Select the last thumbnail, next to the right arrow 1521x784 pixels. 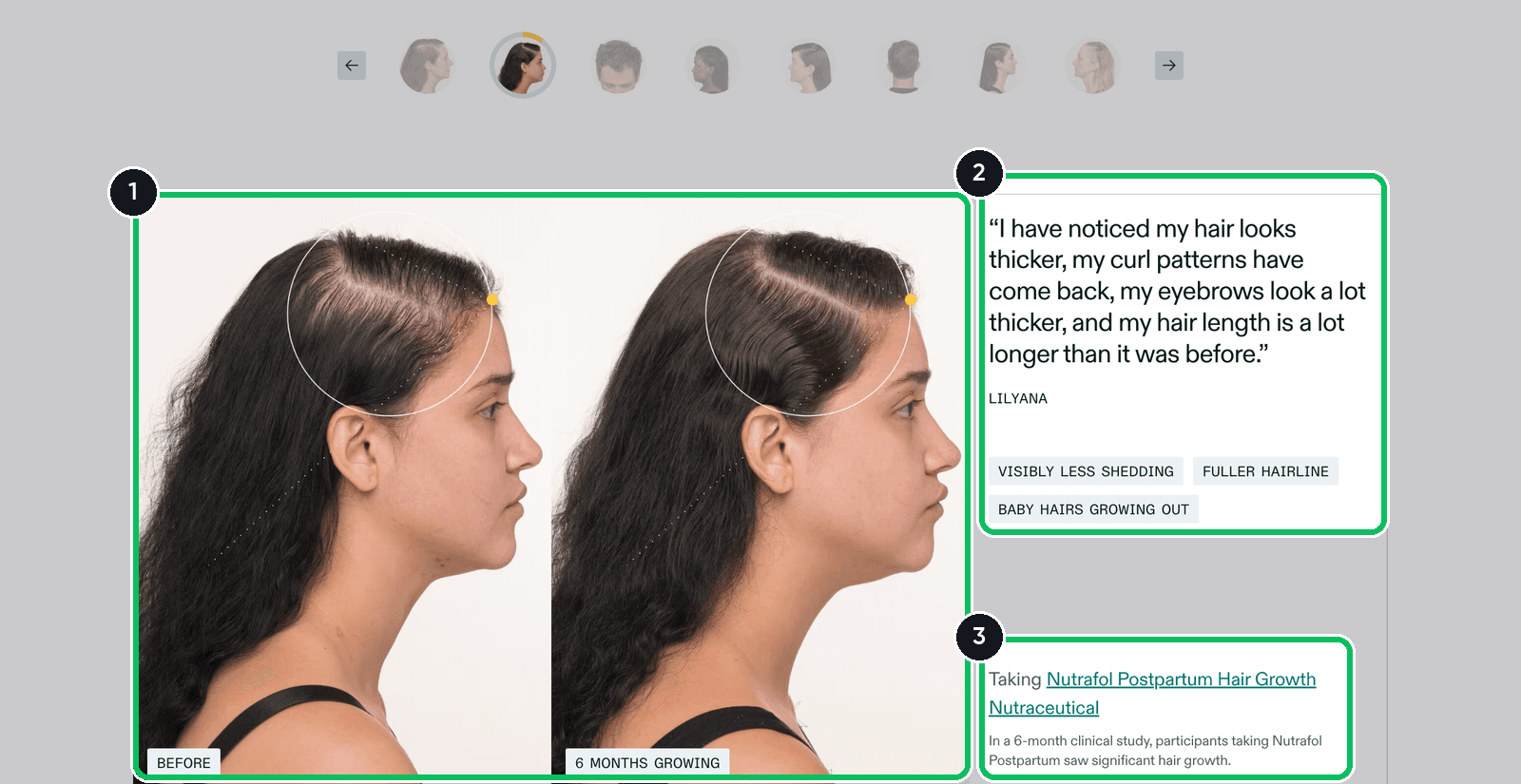1093,66
